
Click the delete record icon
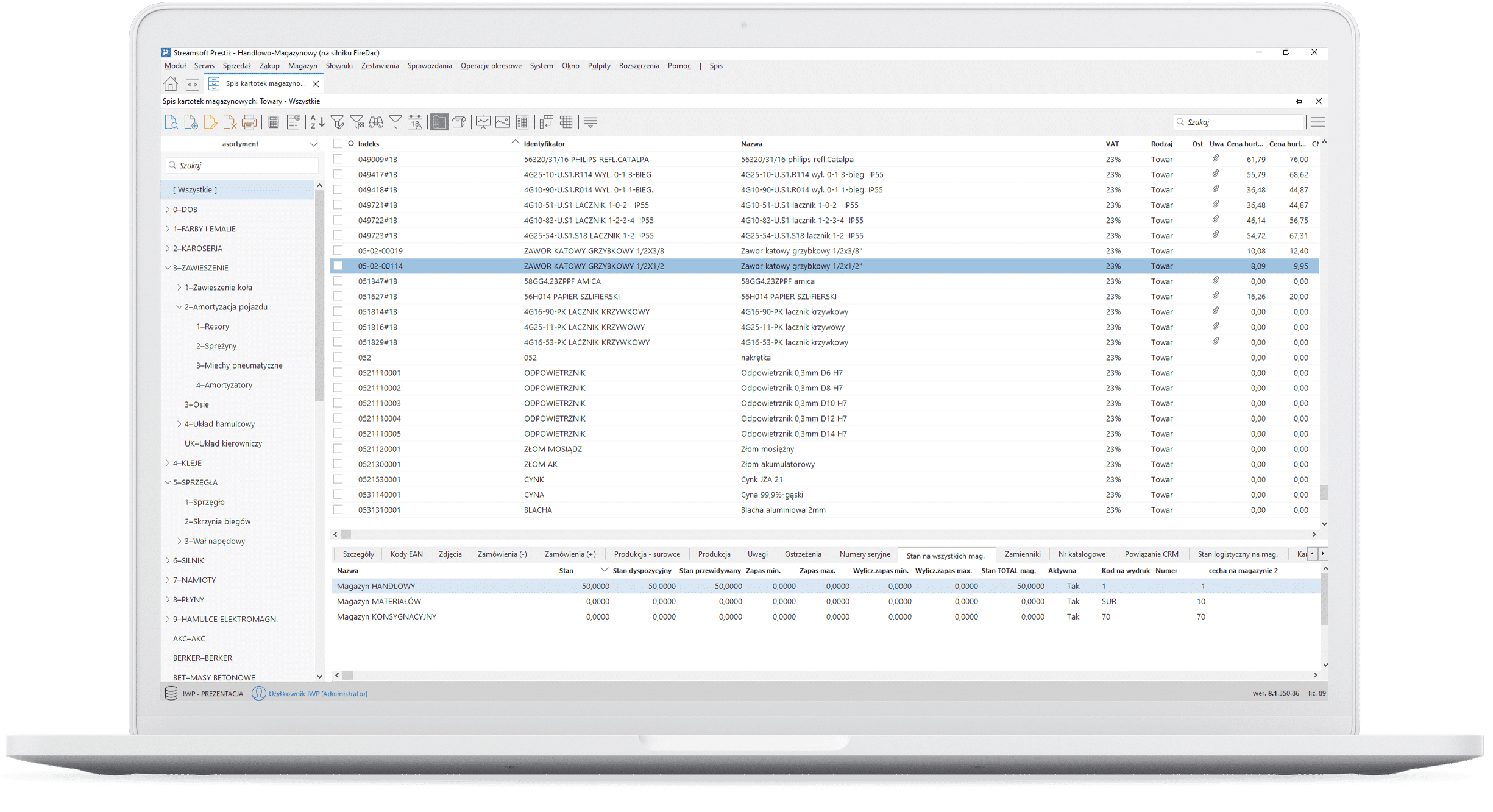coord(230,122)
